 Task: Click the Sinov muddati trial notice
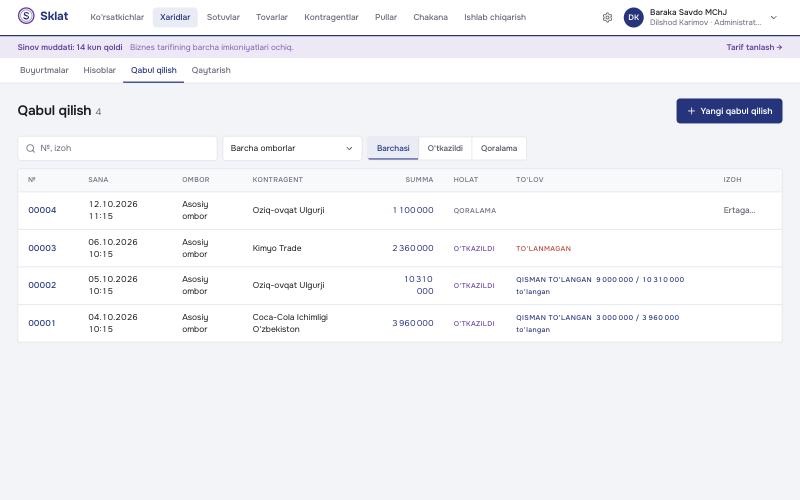(70, 47)
